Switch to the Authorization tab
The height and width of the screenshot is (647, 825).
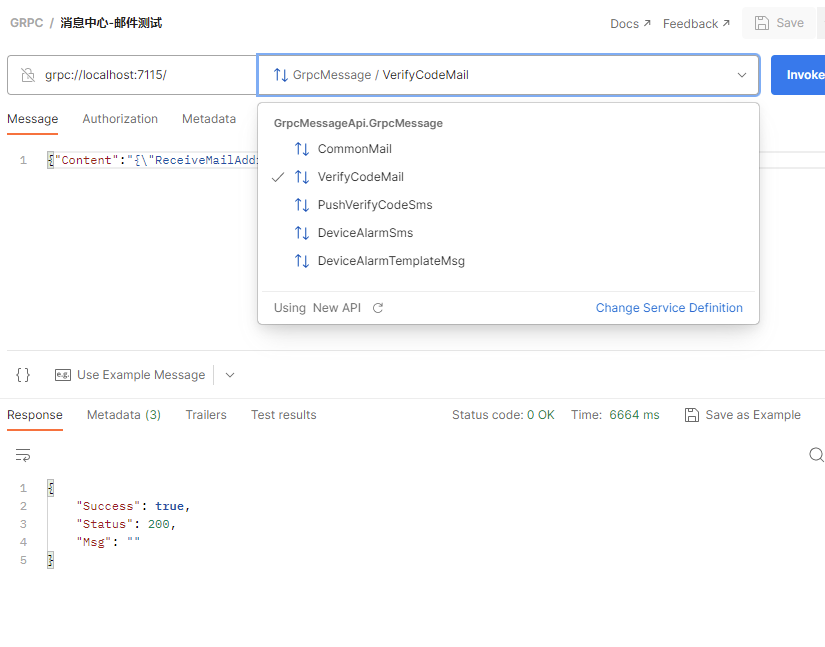[x=120, y=119]
